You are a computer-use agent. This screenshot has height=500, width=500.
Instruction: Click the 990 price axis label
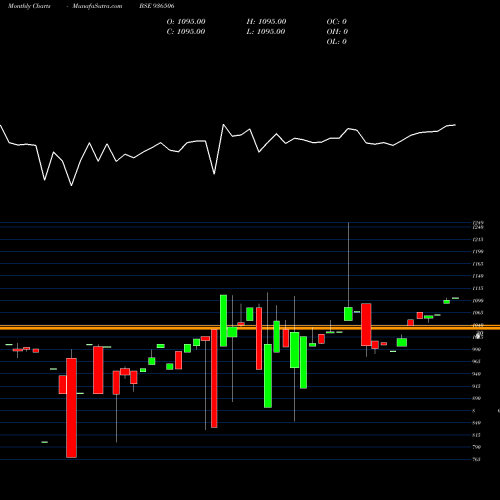477,349
